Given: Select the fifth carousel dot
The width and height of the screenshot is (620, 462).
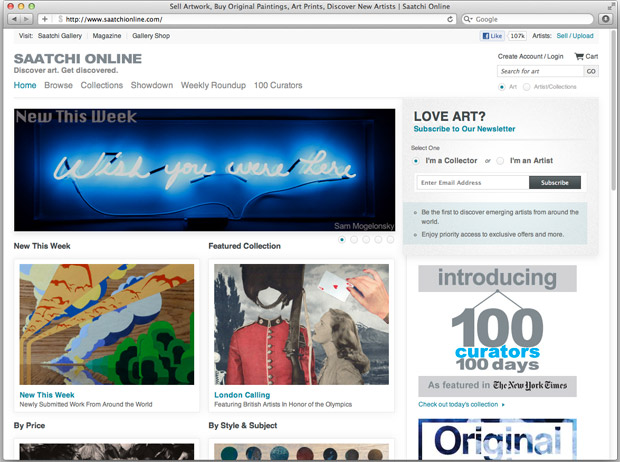Looking at the screenshot, I should pos(390,240).
